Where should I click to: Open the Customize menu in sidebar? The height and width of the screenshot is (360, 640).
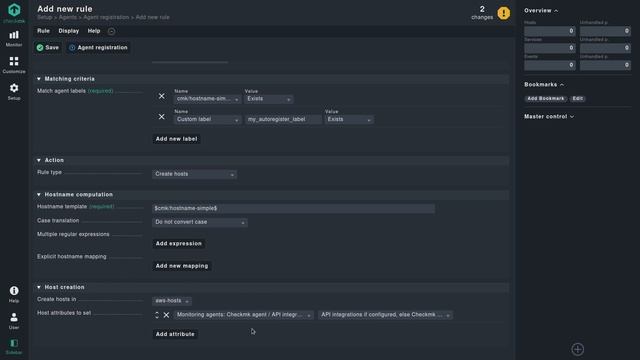pos(14,65)
